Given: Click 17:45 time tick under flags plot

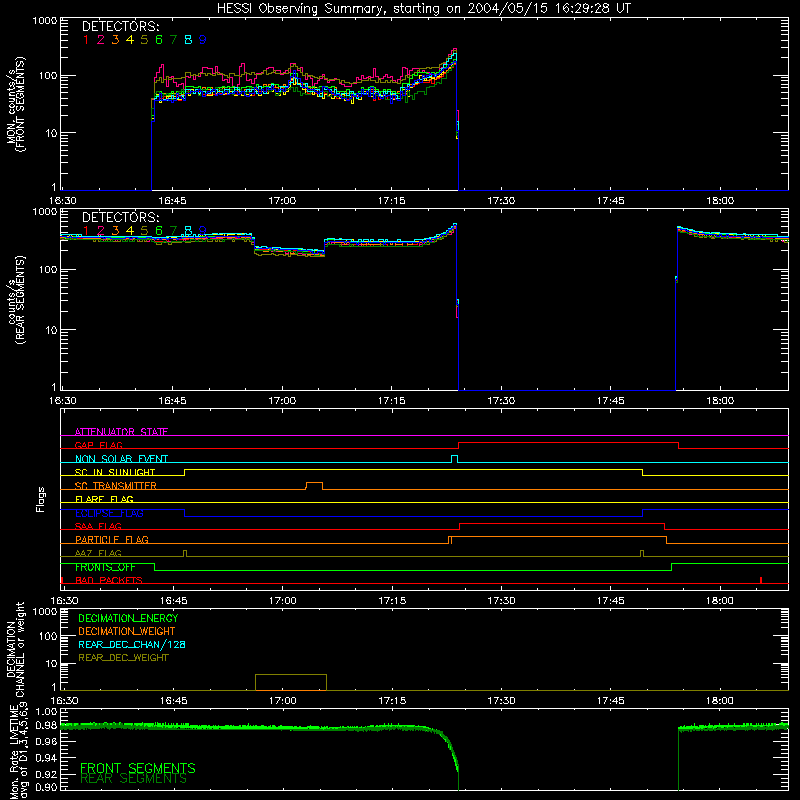Looking at the screenshot, I should (611, 601).
